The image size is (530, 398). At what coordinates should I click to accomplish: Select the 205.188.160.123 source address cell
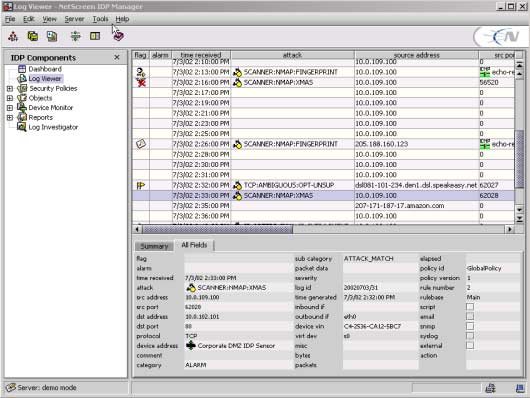click(416, 144)
